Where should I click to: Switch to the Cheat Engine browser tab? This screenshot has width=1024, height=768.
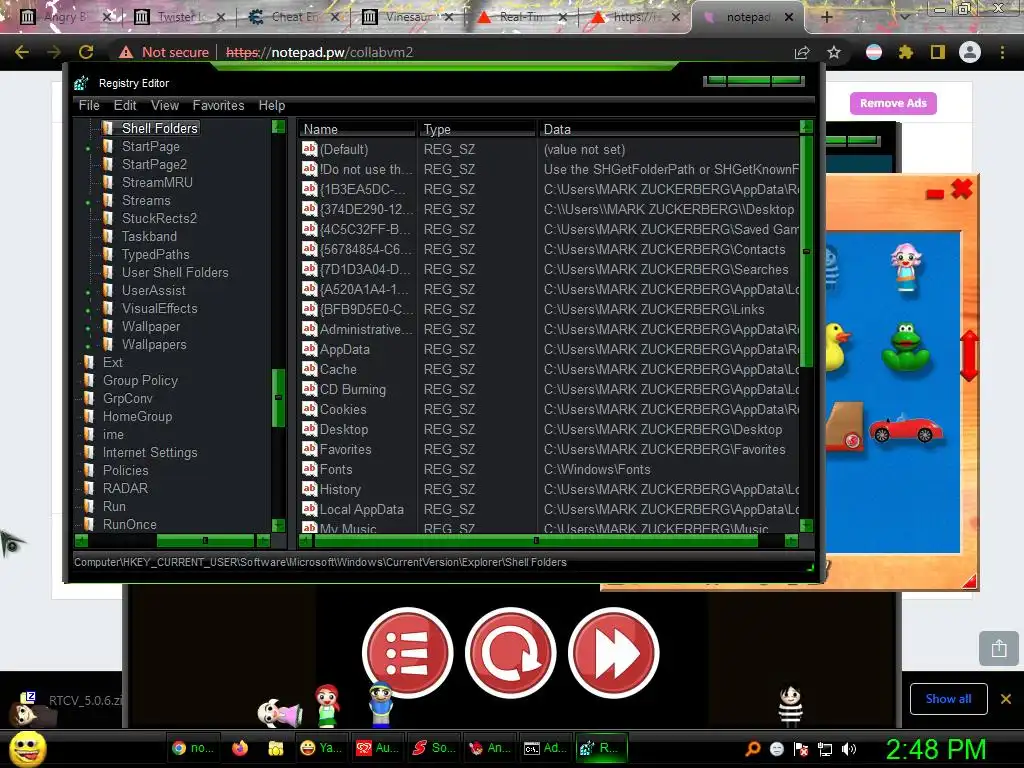(296, 17)
